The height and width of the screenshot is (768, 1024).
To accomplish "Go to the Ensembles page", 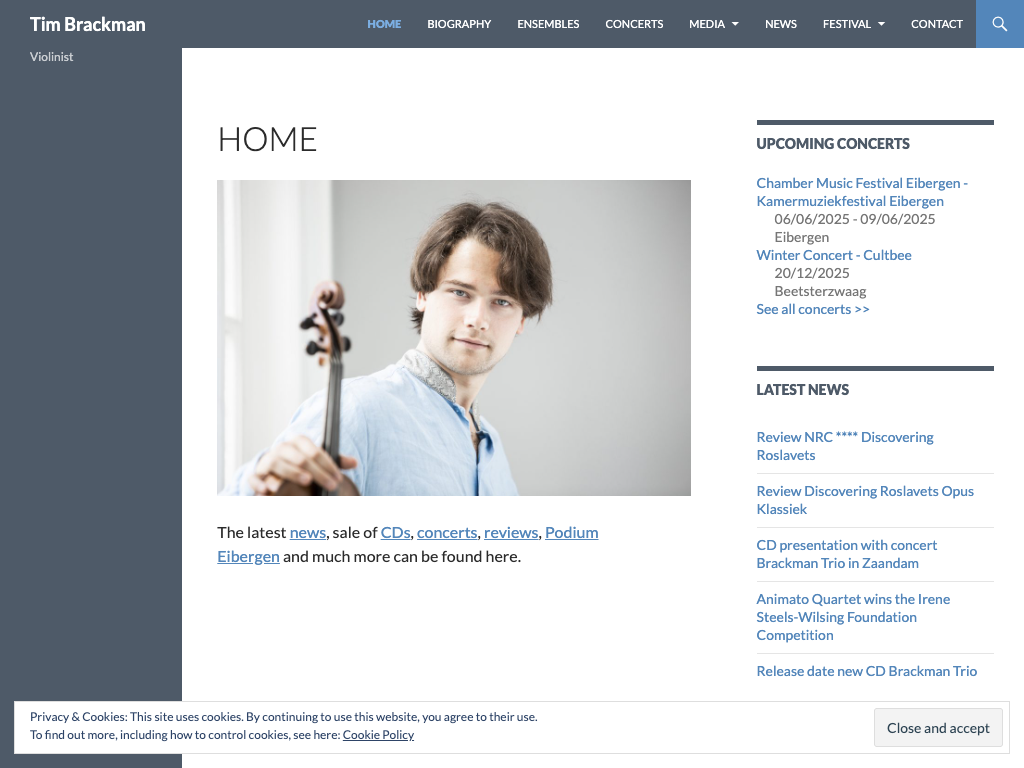I will pos(548,24).
